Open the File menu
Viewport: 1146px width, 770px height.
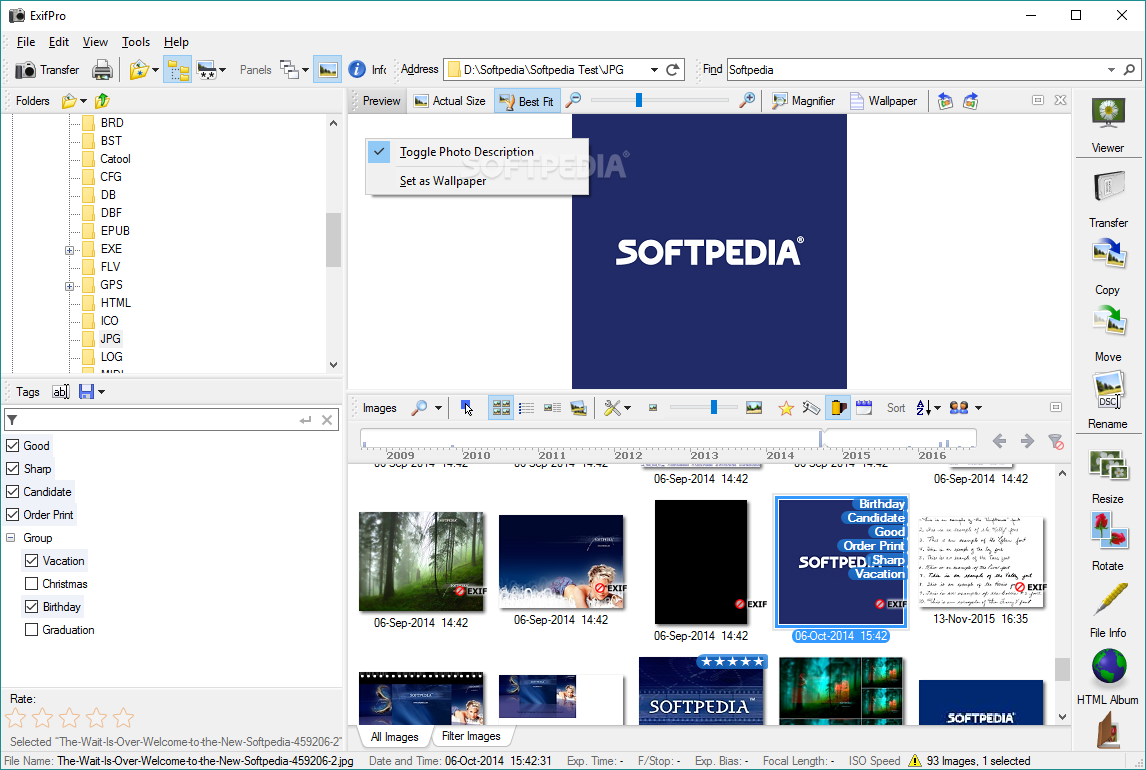pyautogui.click(x=26, y=42)
